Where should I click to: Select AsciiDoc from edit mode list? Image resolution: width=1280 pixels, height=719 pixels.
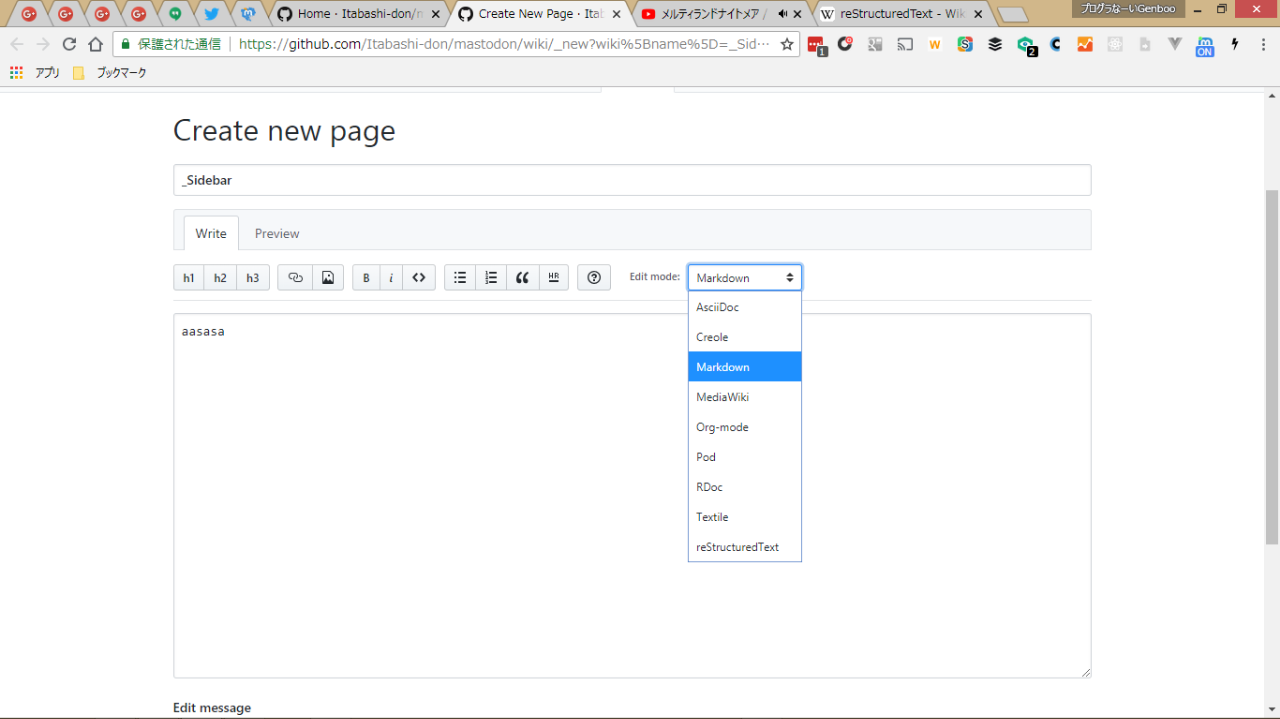[x=718, y=307]
